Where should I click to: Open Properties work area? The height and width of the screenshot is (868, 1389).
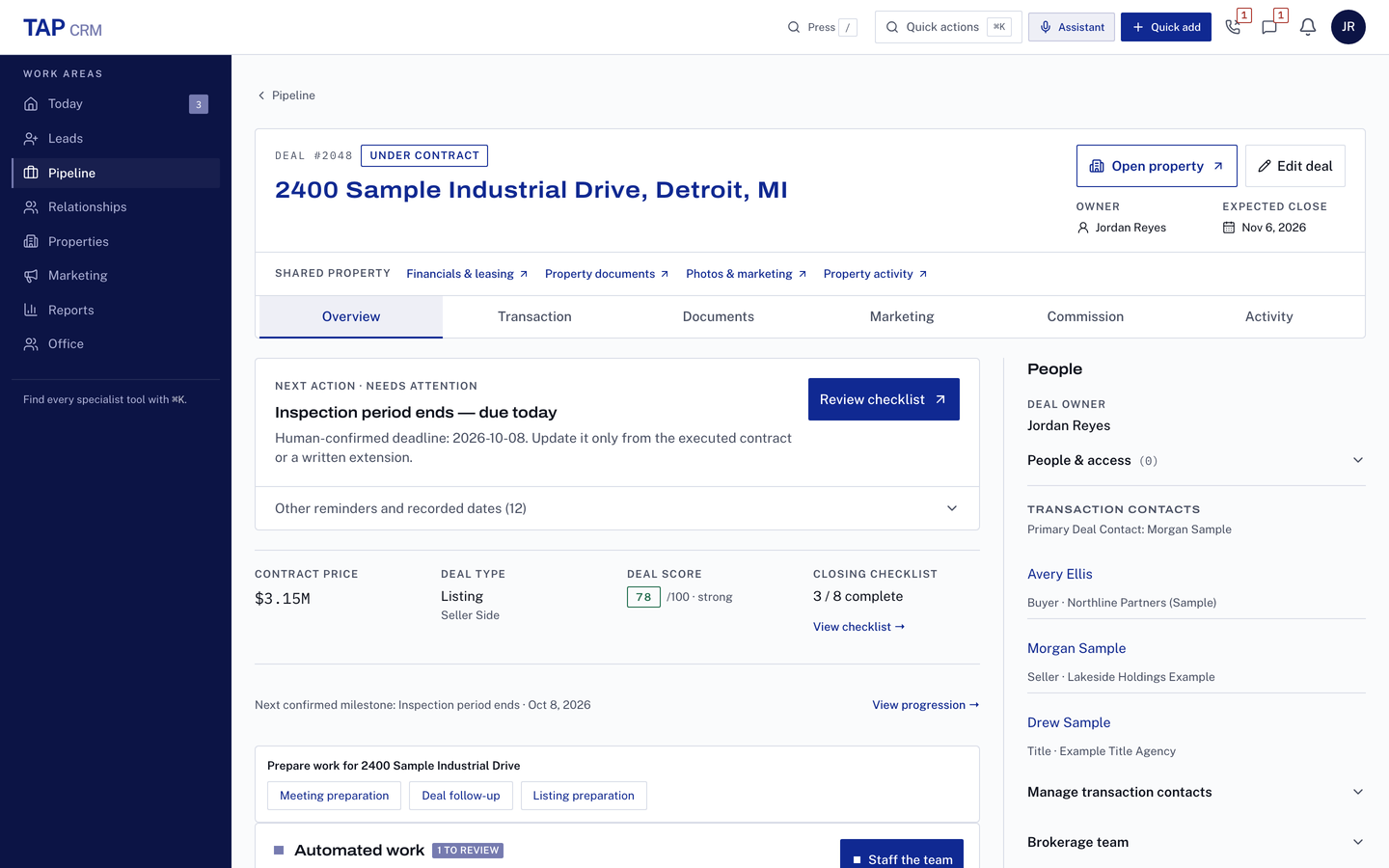pyautogui.click(x=116, y=241)
